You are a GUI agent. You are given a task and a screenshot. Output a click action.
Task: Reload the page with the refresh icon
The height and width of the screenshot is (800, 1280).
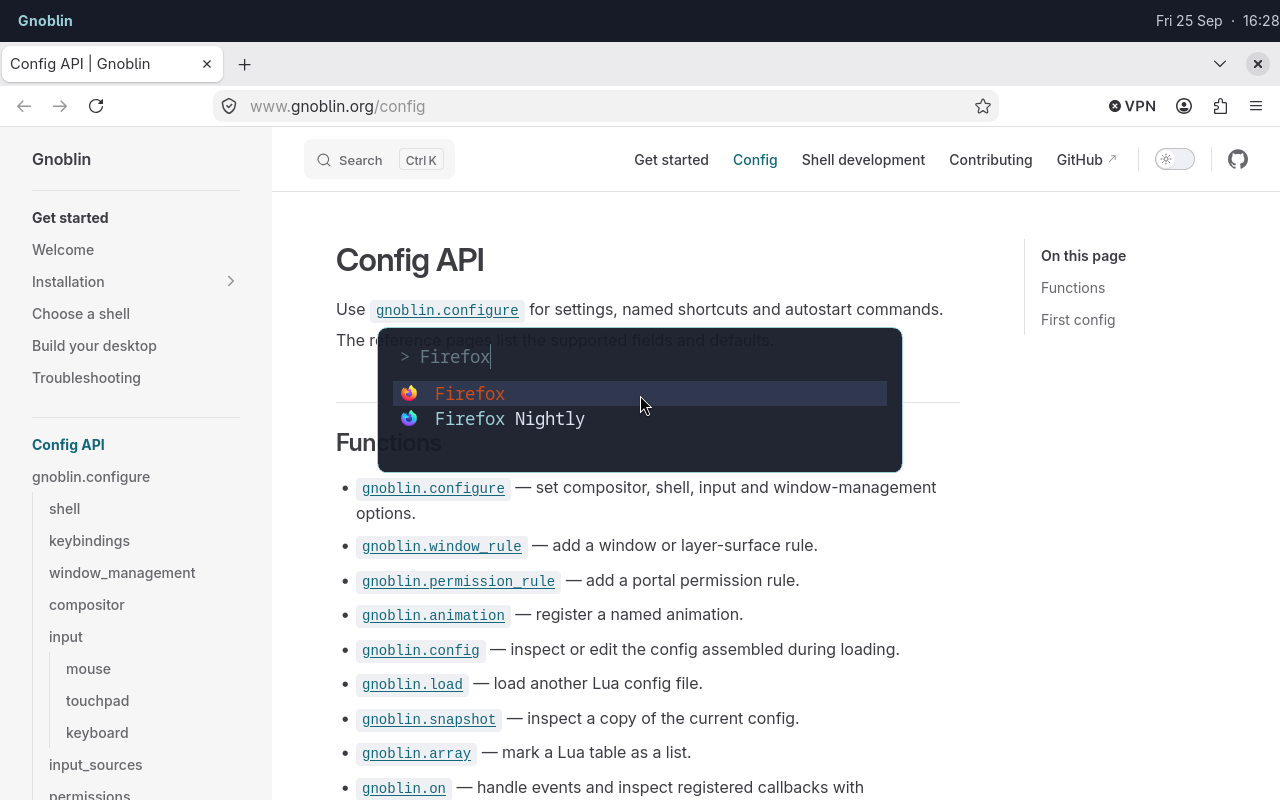tap(96, 106)
